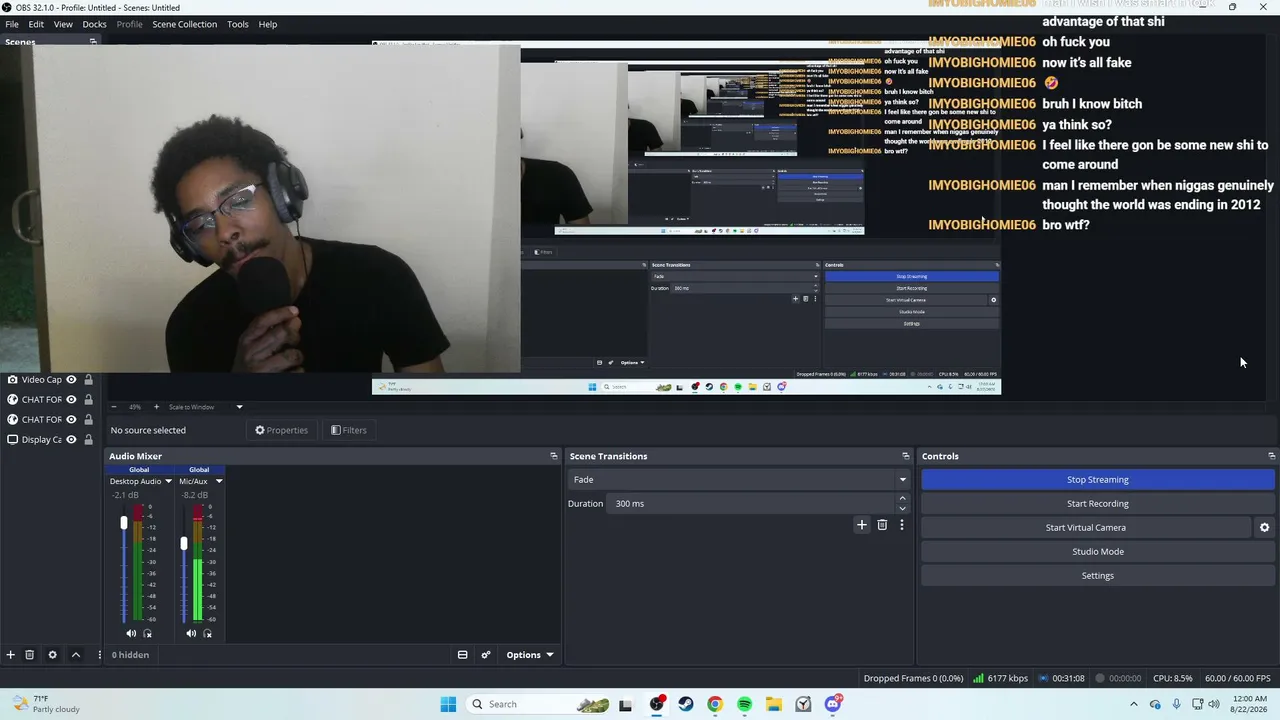Unlock the first CHAT FOR source
The width and height of the screenshot is (1280, 720).
click(x=88, y=400)
